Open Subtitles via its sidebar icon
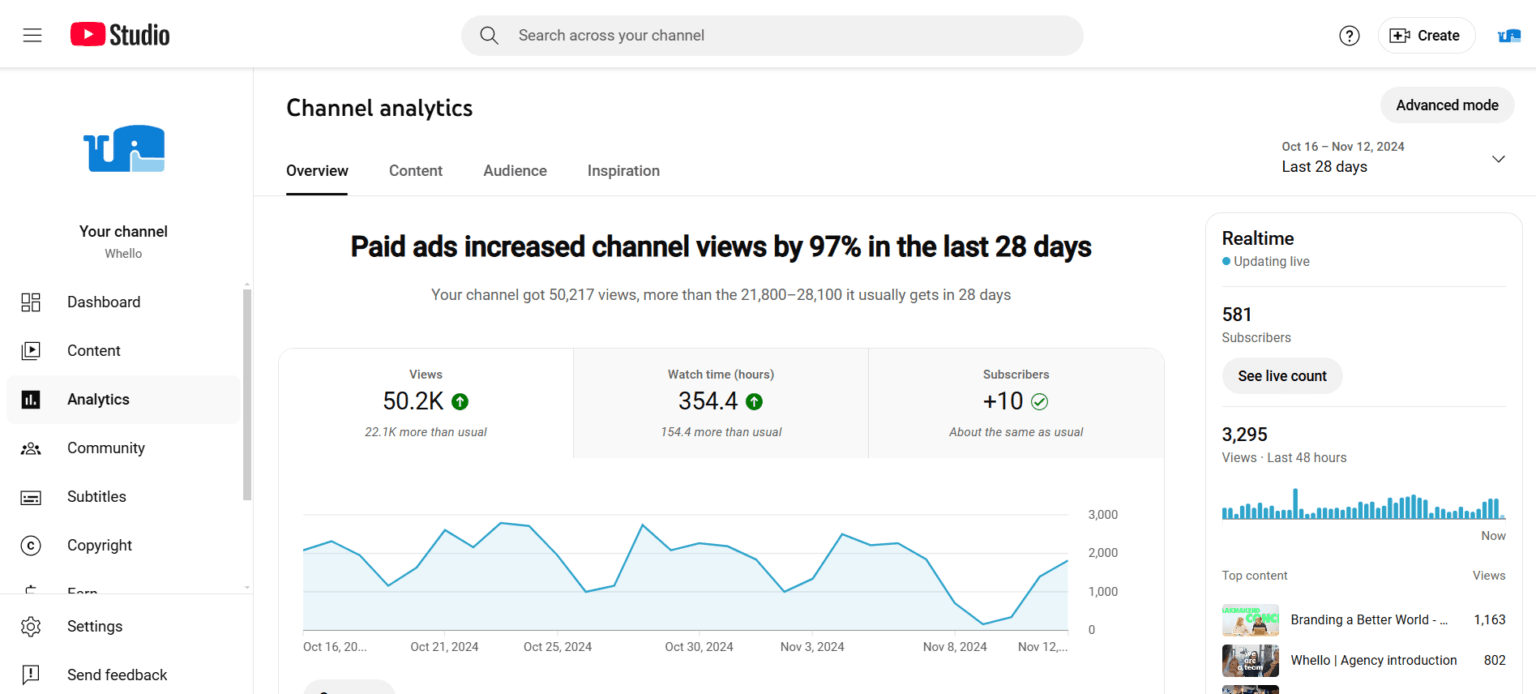The height and width of the screenshot is (694, 1536). tap(31, 497)
